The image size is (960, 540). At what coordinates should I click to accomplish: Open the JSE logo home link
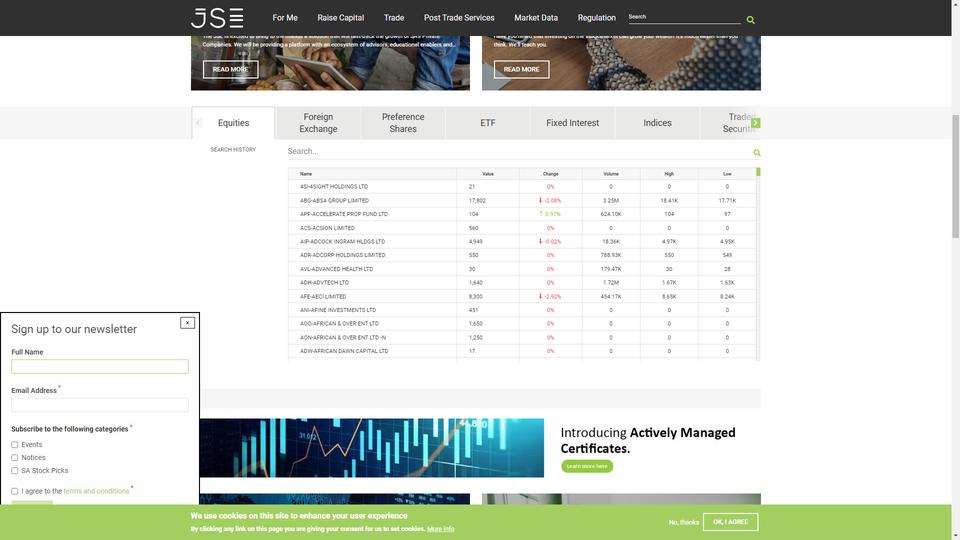point(217,18)
